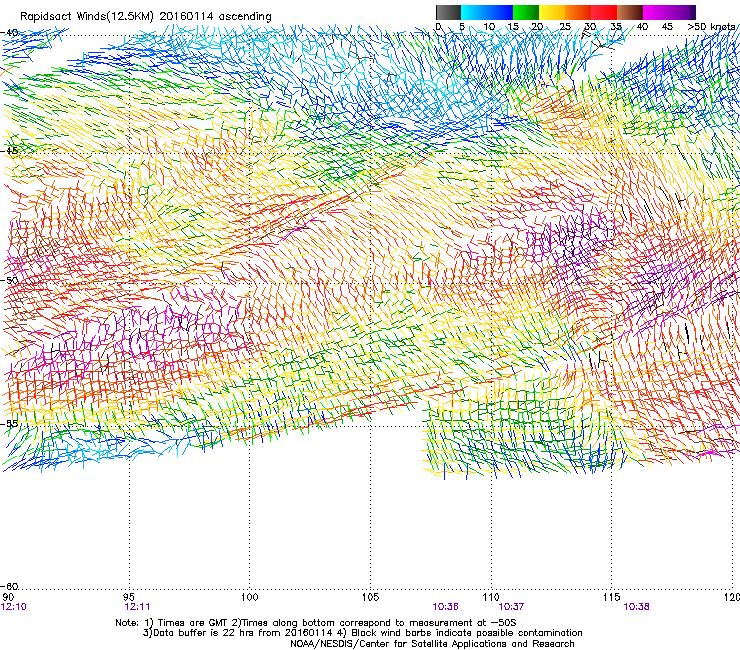
Task: Click the dark purple 45-50 knots legend swatch
Action: pyautogui.click(x=682, y=12)
